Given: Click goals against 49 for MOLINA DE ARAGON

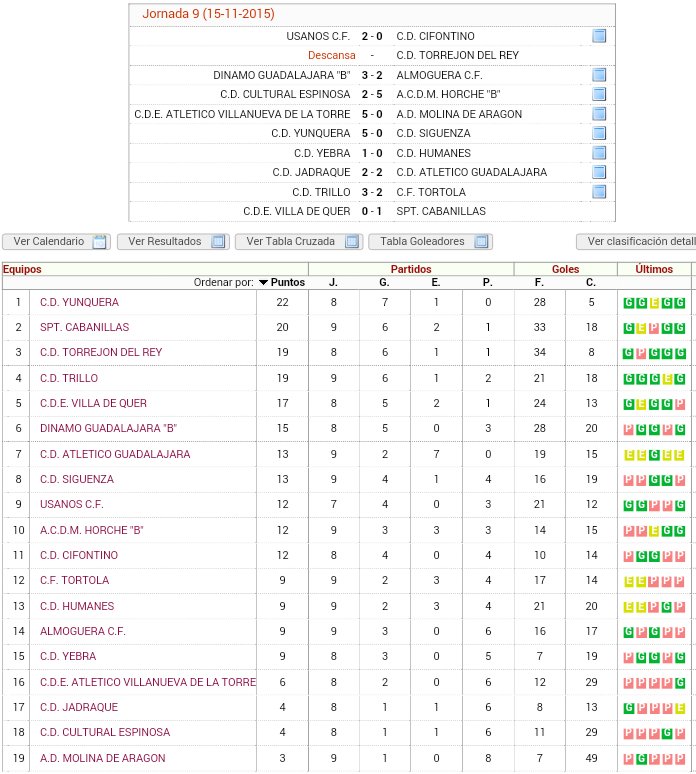Looking at the screenshot, I should 591,758.
